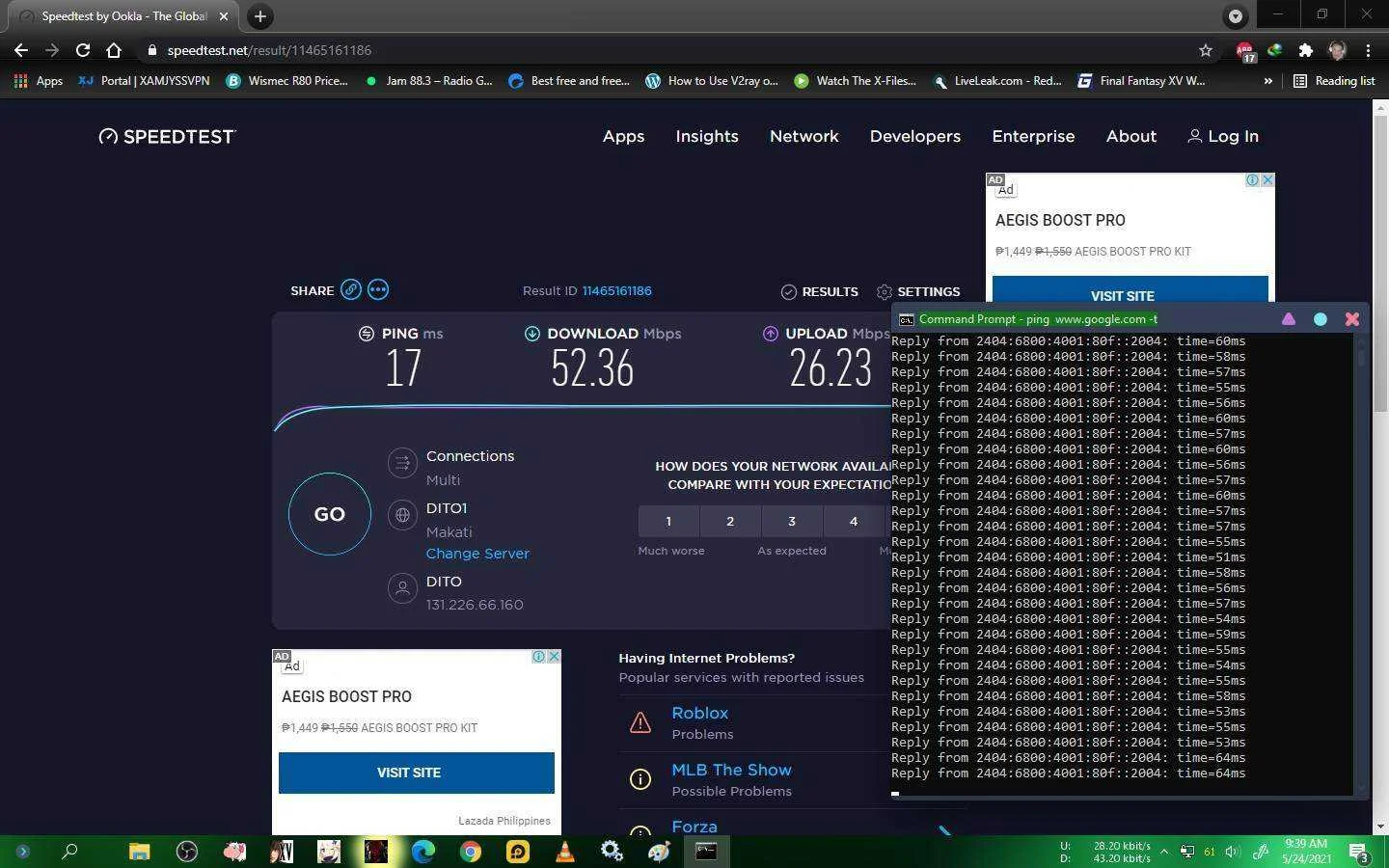The height and width of the screenshot is (868, 1389).
Task: Rate network availability as 3
Action: [x=792, y=521]
